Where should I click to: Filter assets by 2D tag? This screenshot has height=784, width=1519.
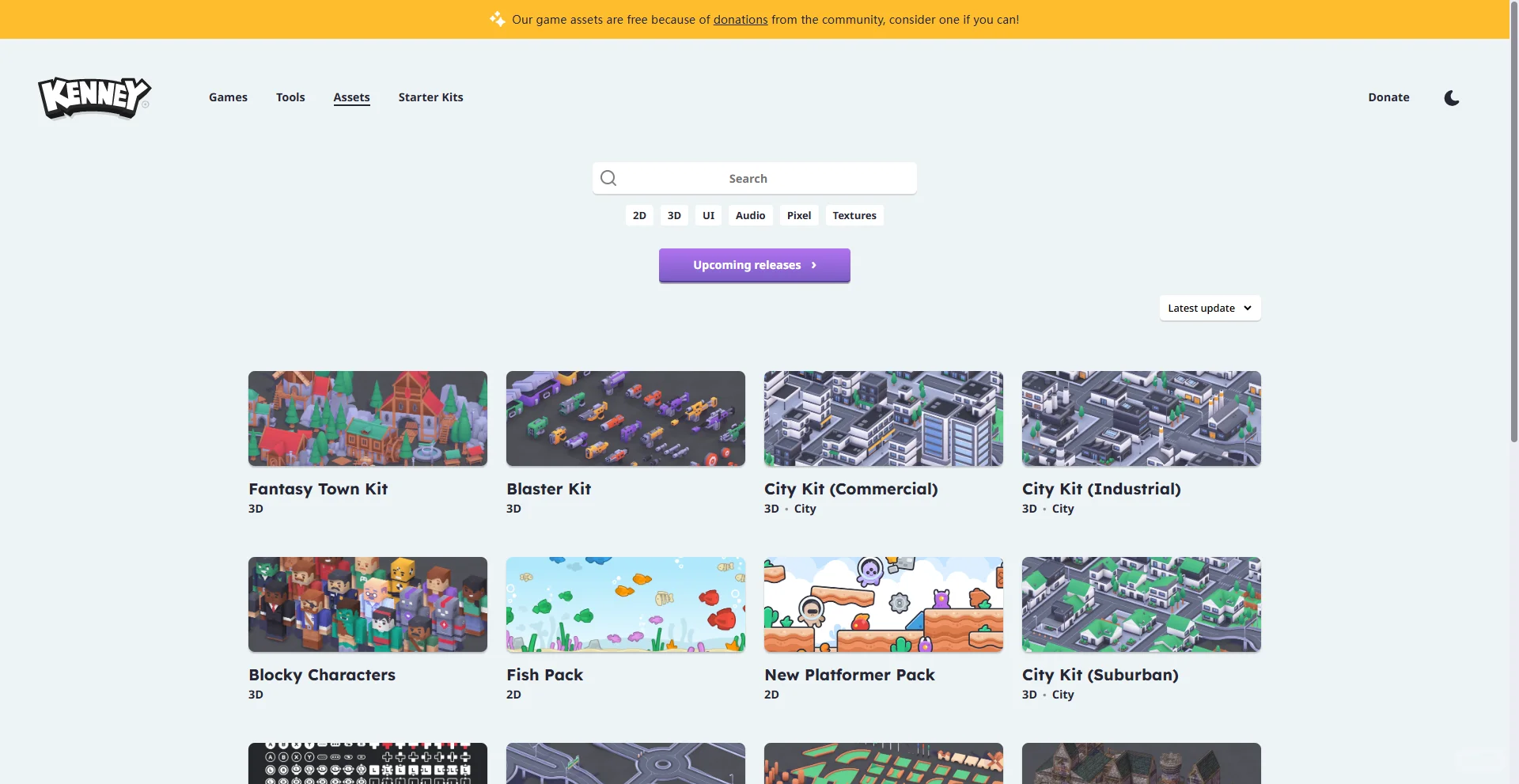pos(639,215)
